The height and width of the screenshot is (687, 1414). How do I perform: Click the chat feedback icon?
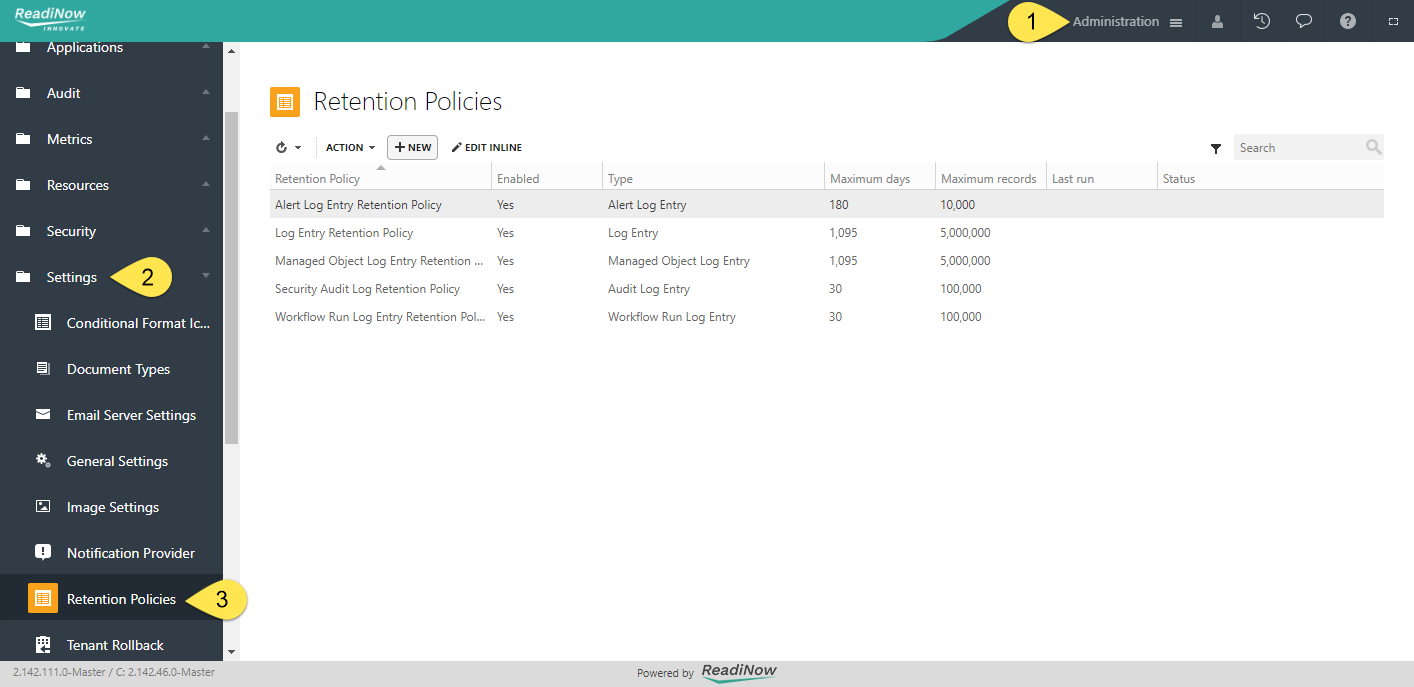1303,20
